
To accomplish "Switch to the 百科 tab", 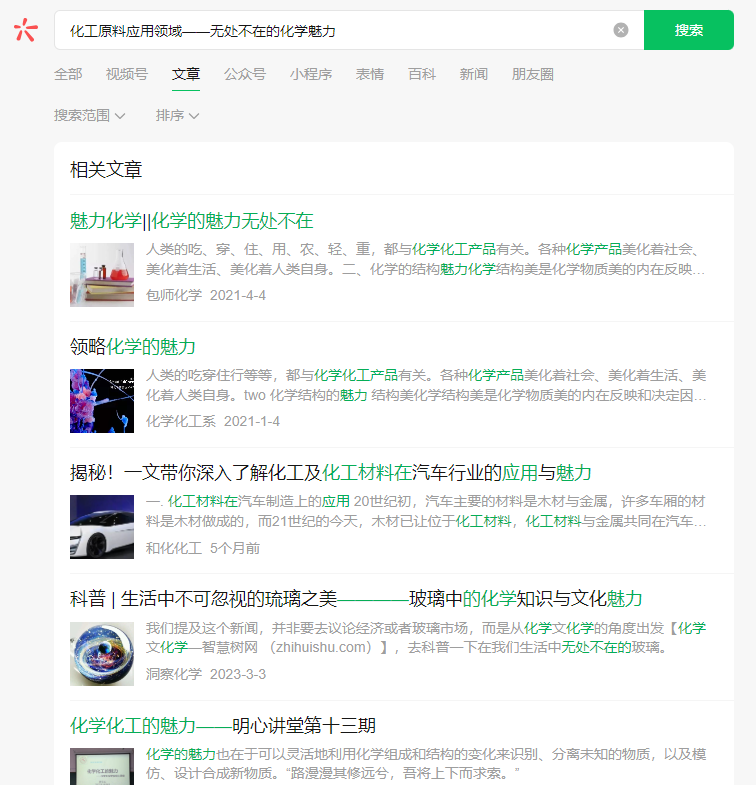I will click(422, 74).
